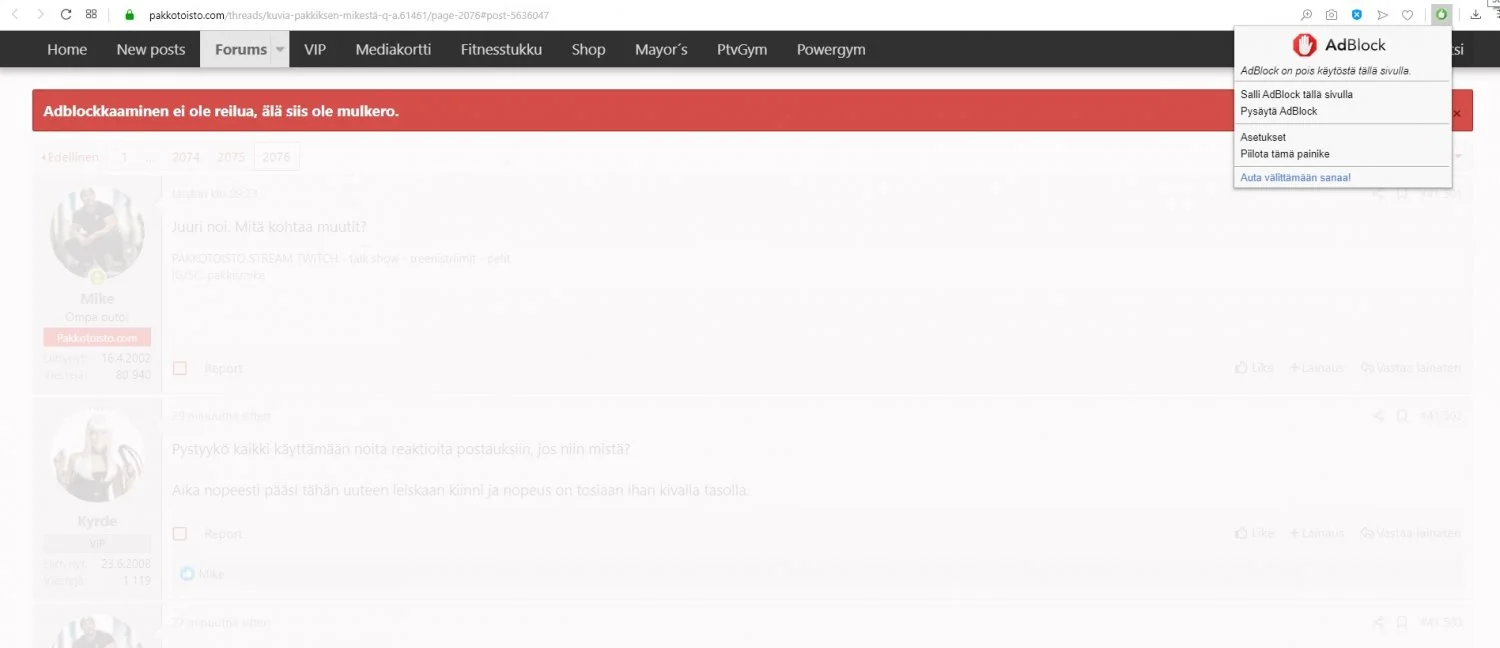Expand the Forums dropdown arrow
Screen dimensions: 1500x648
(281, 49)
